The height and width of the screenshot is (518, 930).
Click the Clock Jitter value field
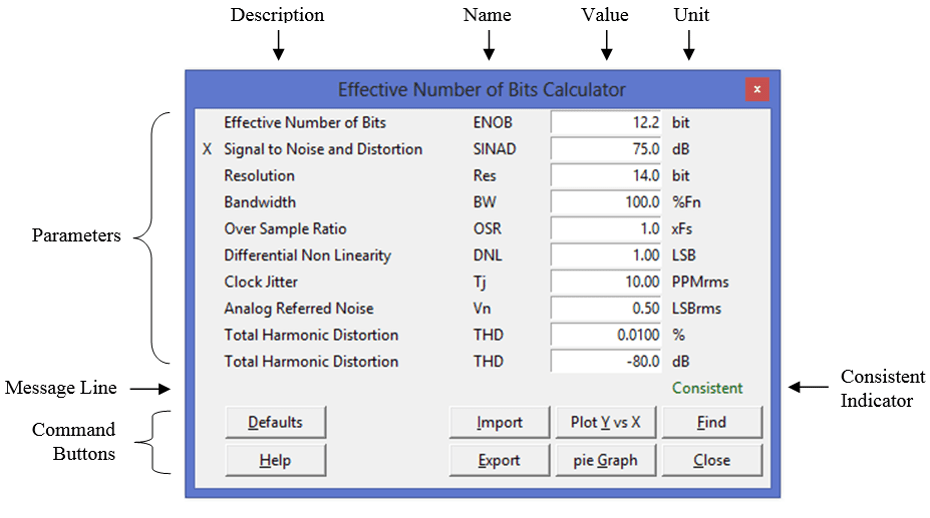tap(606, 282)
